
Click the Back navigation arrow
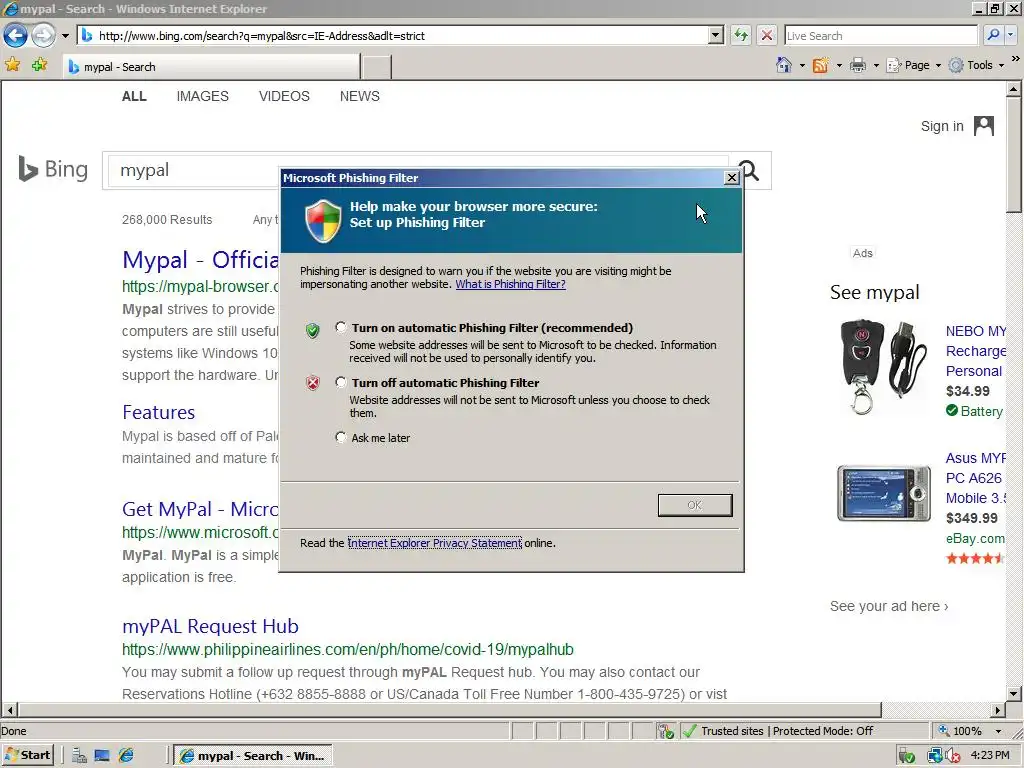point(16,35)
